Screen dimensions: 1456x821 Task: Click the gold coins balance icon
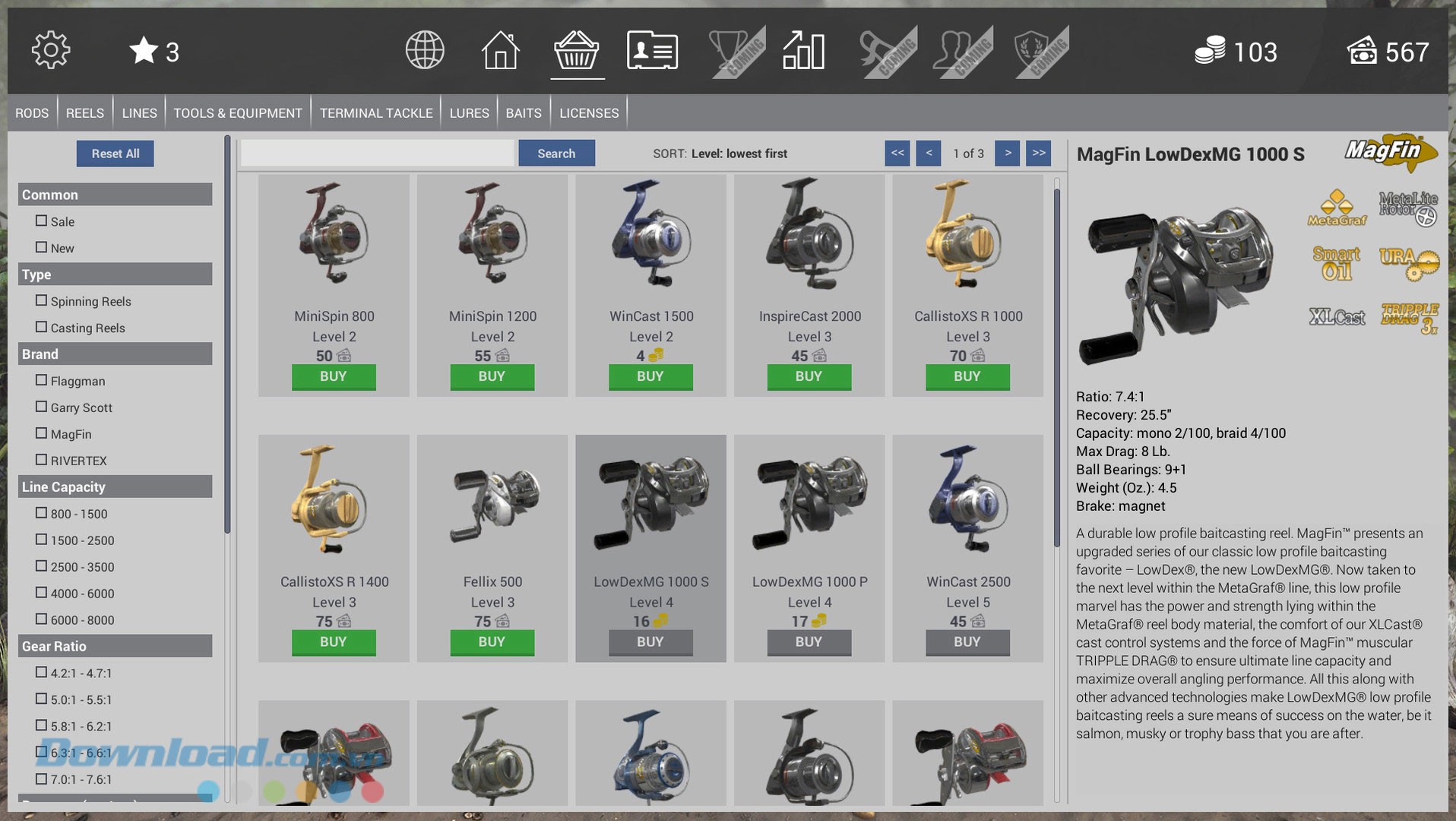click(x=1209, y=51)
